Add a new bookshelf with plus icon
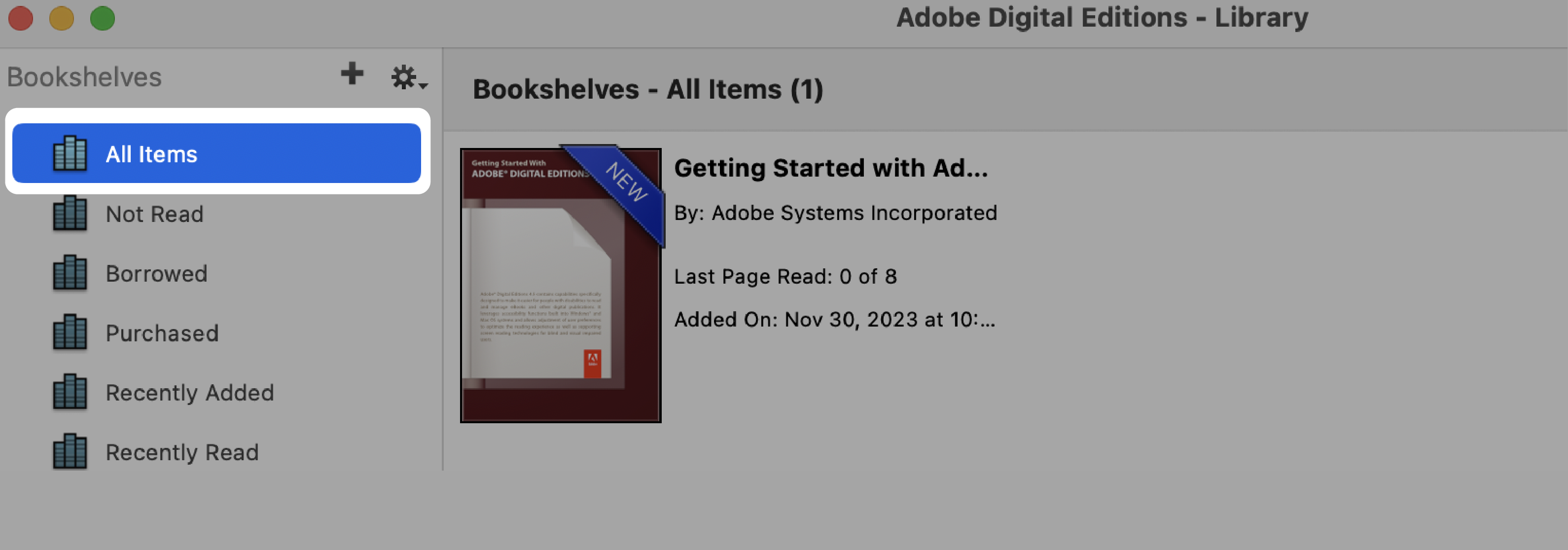The width and height of the screenshot is (1568, 550). pyautogui.click(x=351, y=75)
